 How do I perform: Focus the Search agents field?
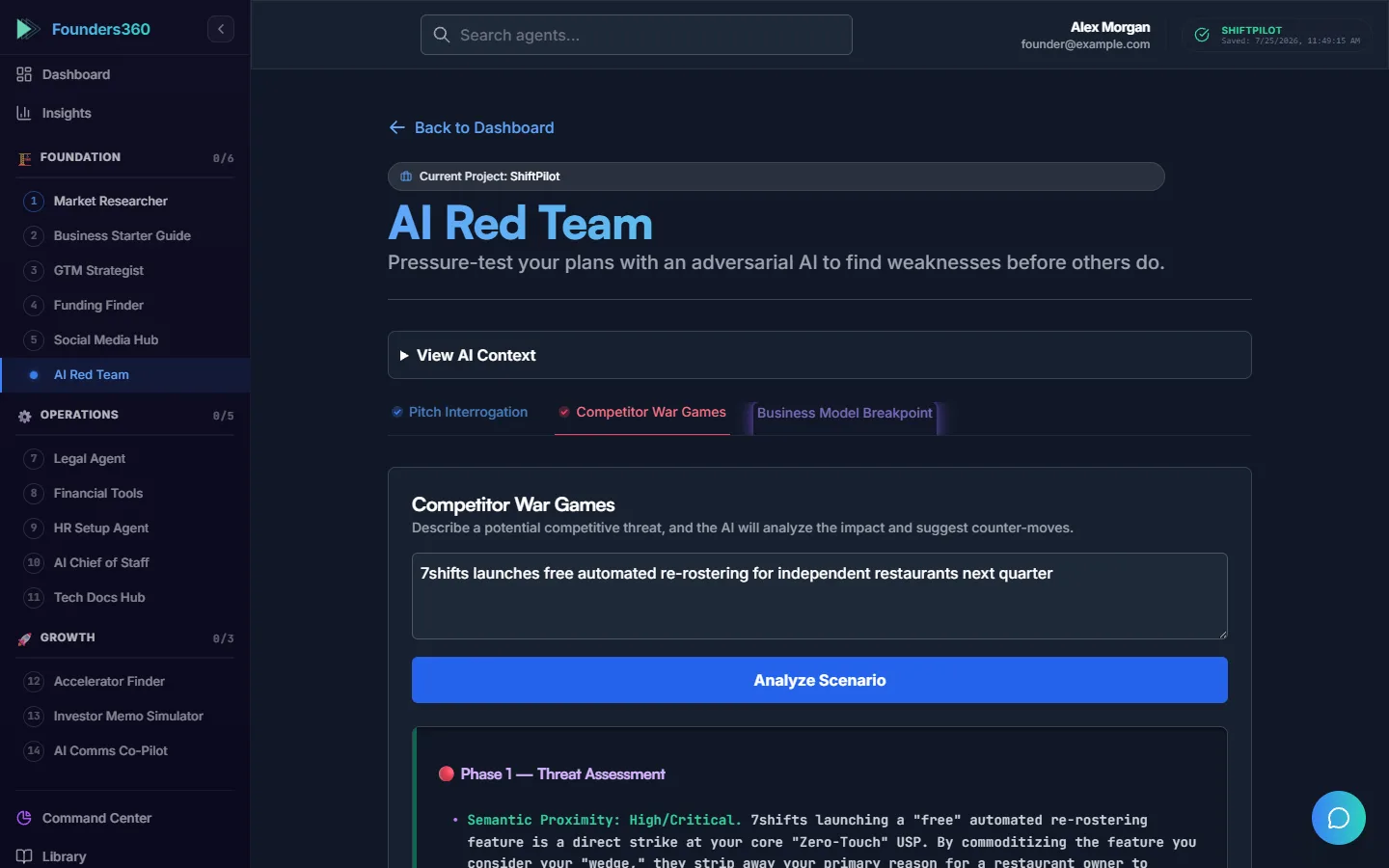637,35
